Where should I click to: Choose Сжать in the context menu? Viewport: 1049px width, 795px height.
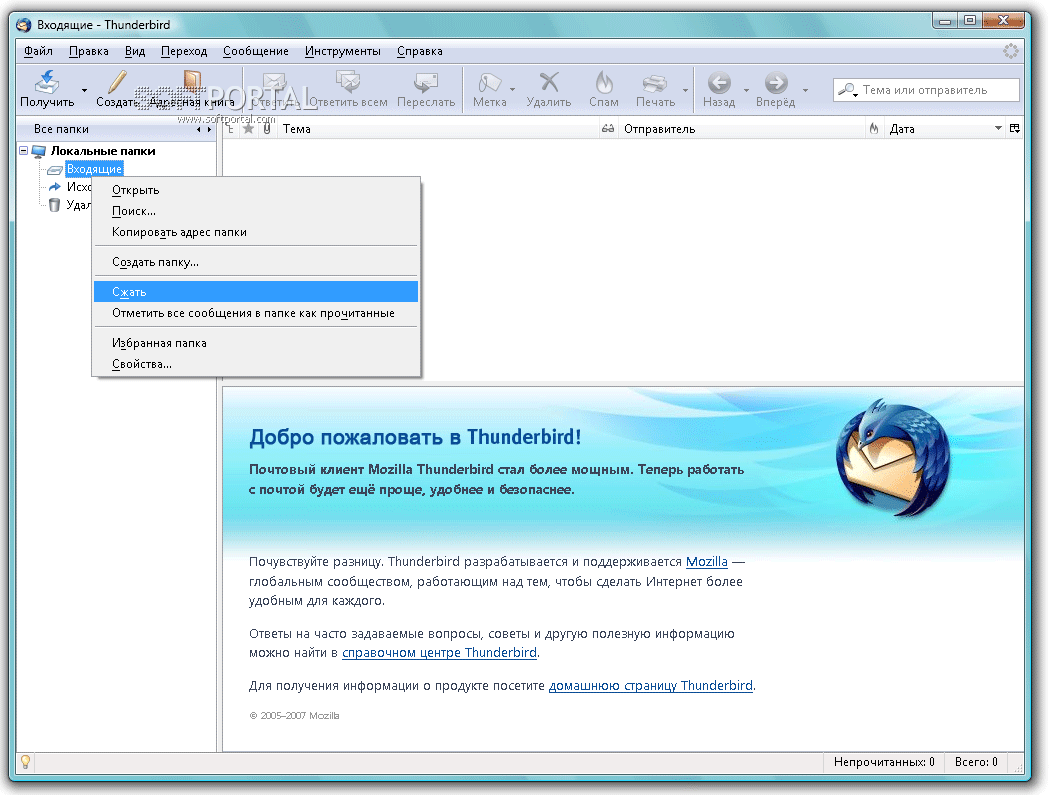pos(256,292)
